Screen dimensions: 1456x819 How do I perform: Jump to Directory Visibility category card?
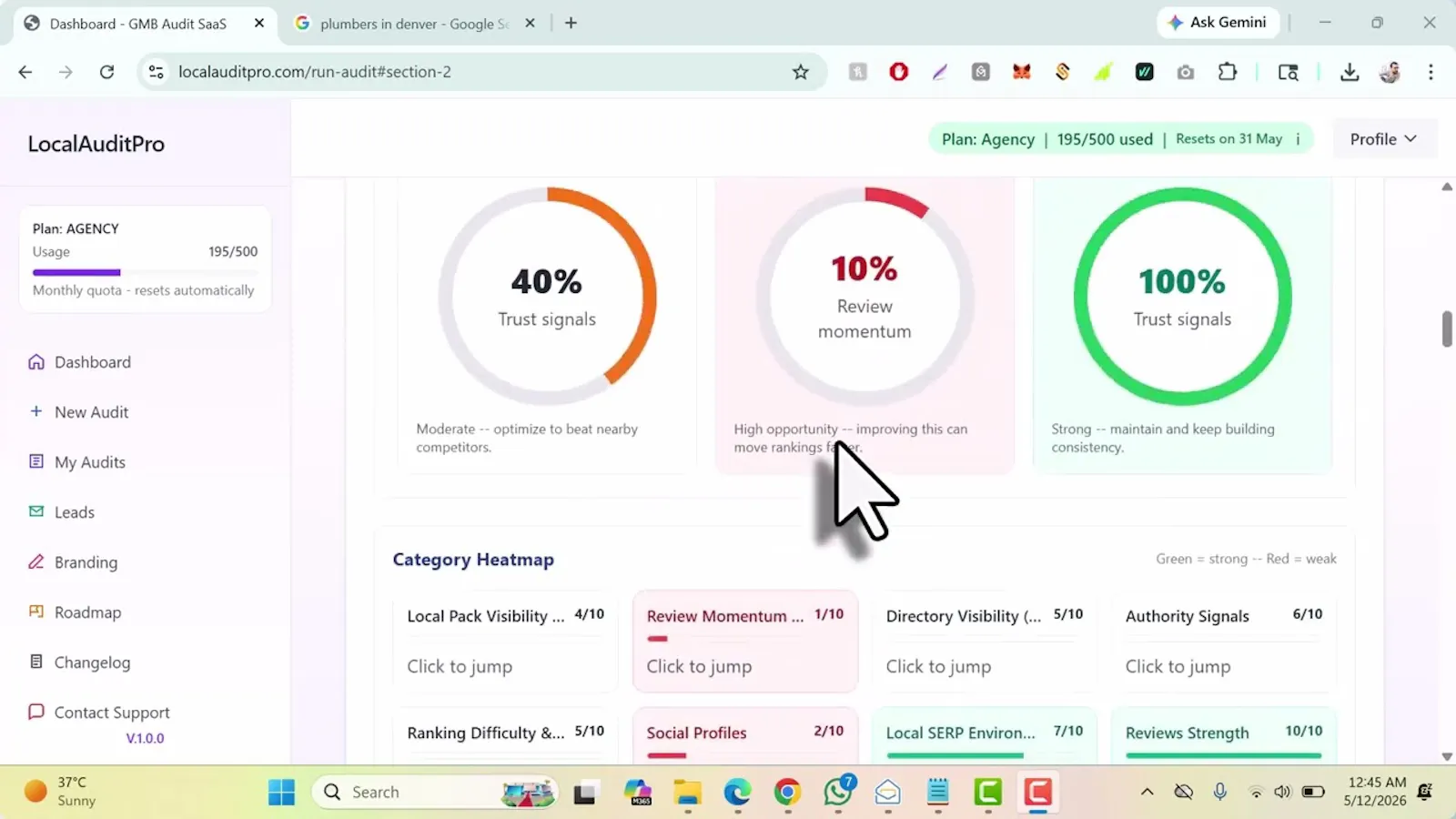pyautogui.click(x=985, y=642)
